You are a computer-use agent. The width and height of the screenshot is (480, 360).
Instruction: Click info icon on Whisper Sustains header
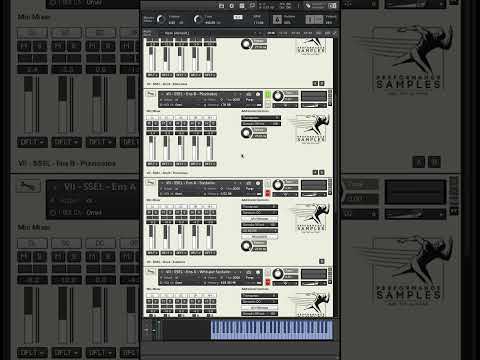click(x=258, y=272)
